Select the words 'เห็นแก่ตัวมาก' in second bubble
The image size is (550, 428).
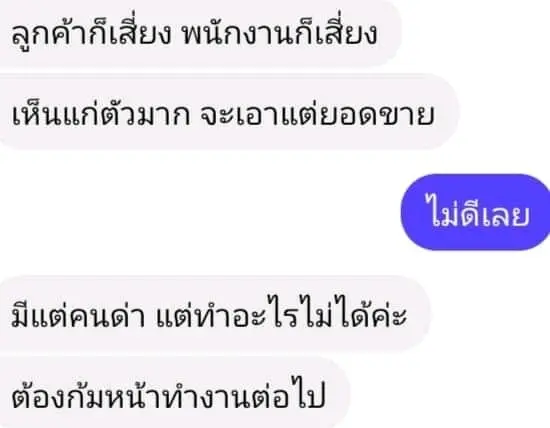[101, 112]
